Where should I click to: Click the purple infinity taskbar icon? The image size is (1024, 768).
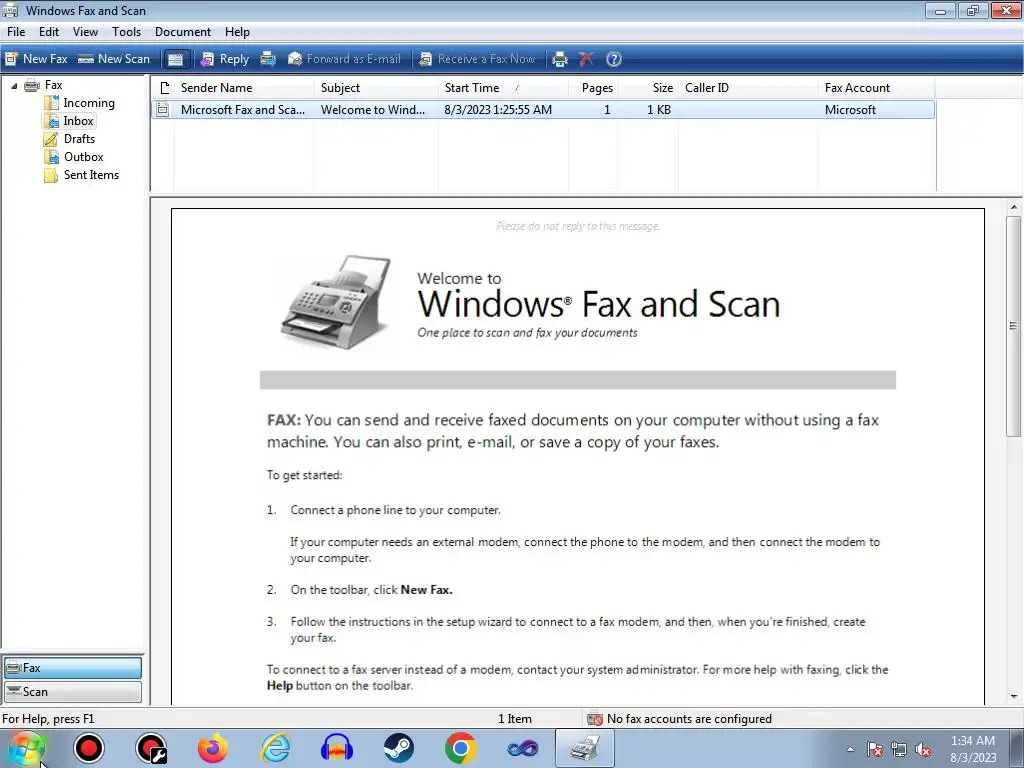pos(522,748)
